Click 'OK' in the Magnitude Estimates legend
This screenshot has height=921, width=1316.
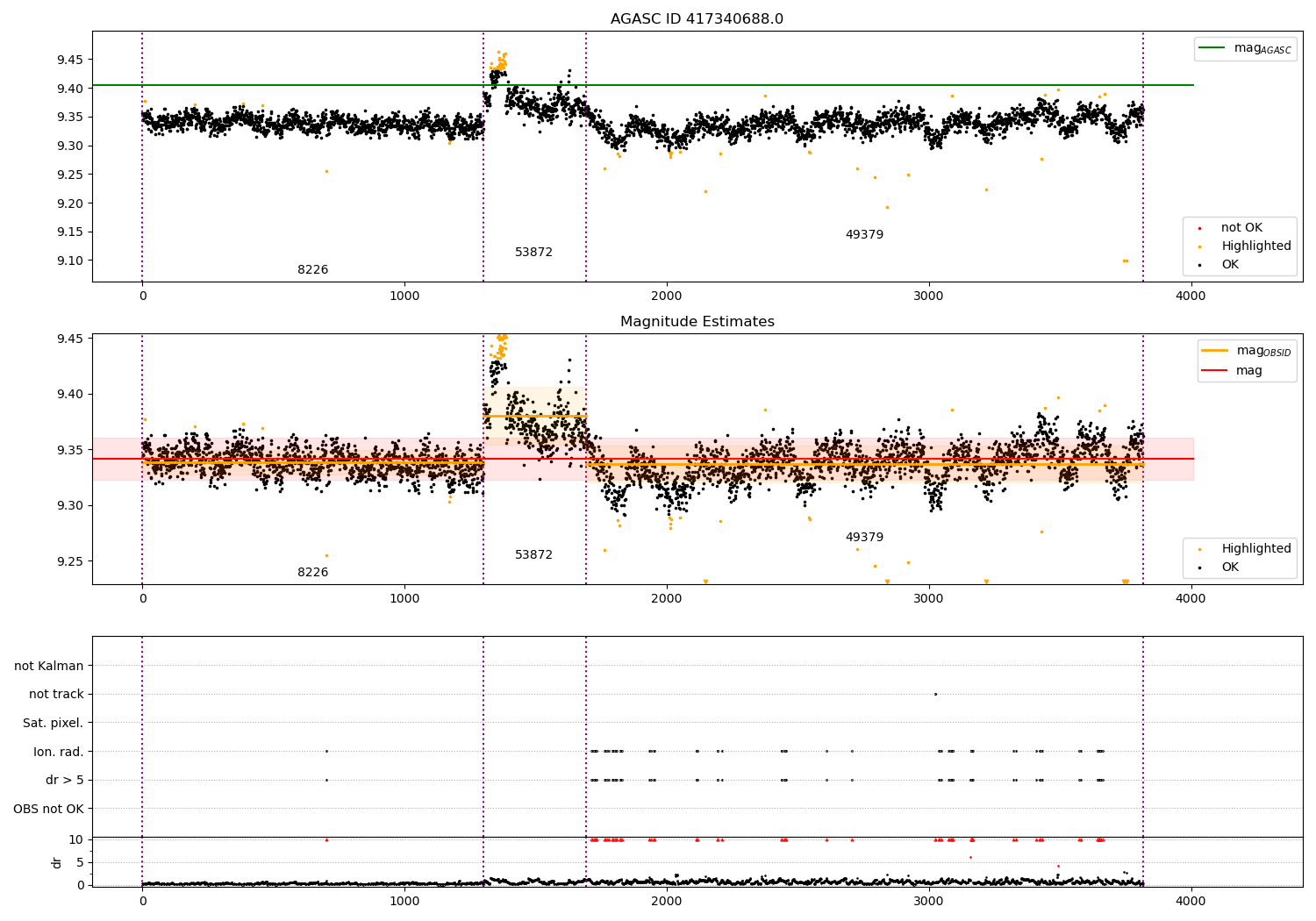1230,568
